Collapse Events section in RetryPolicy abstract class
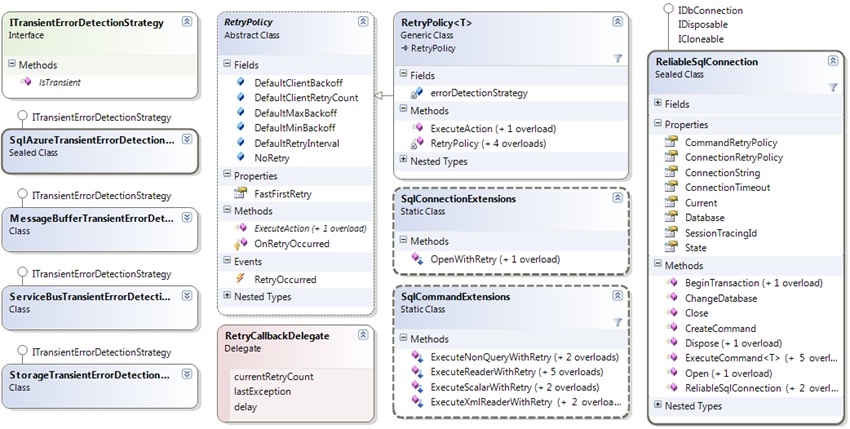Viewport: 850px width, 429px height. click(x=227, y=261)
